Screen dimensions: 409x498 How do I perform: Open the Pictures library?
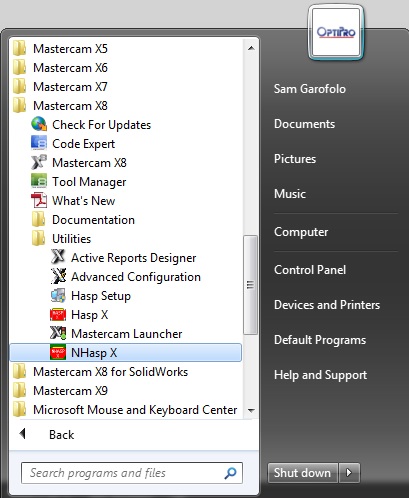295,159
